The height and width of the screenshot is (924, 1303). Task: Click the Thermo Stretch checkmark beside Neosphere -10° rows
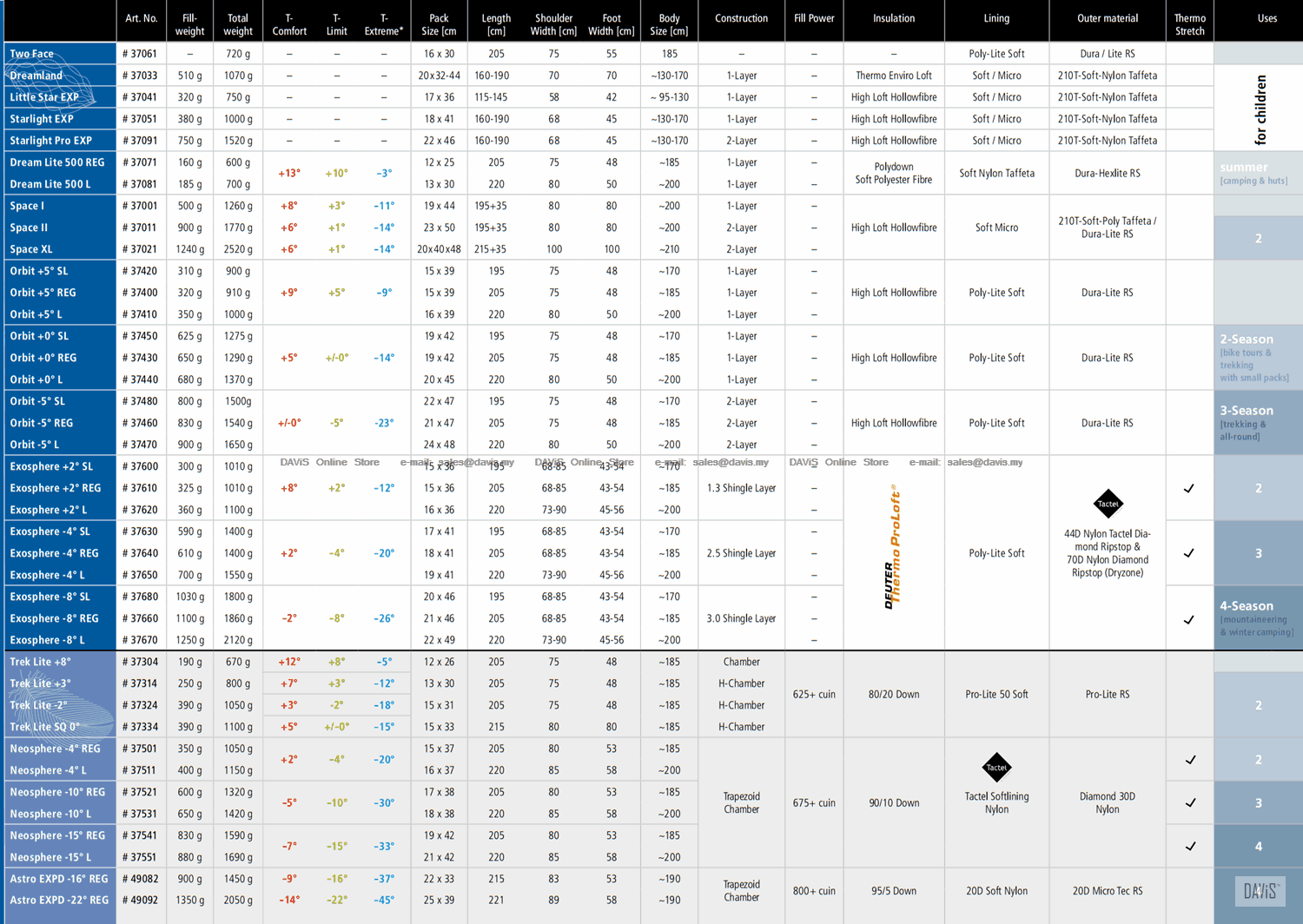1190,802
